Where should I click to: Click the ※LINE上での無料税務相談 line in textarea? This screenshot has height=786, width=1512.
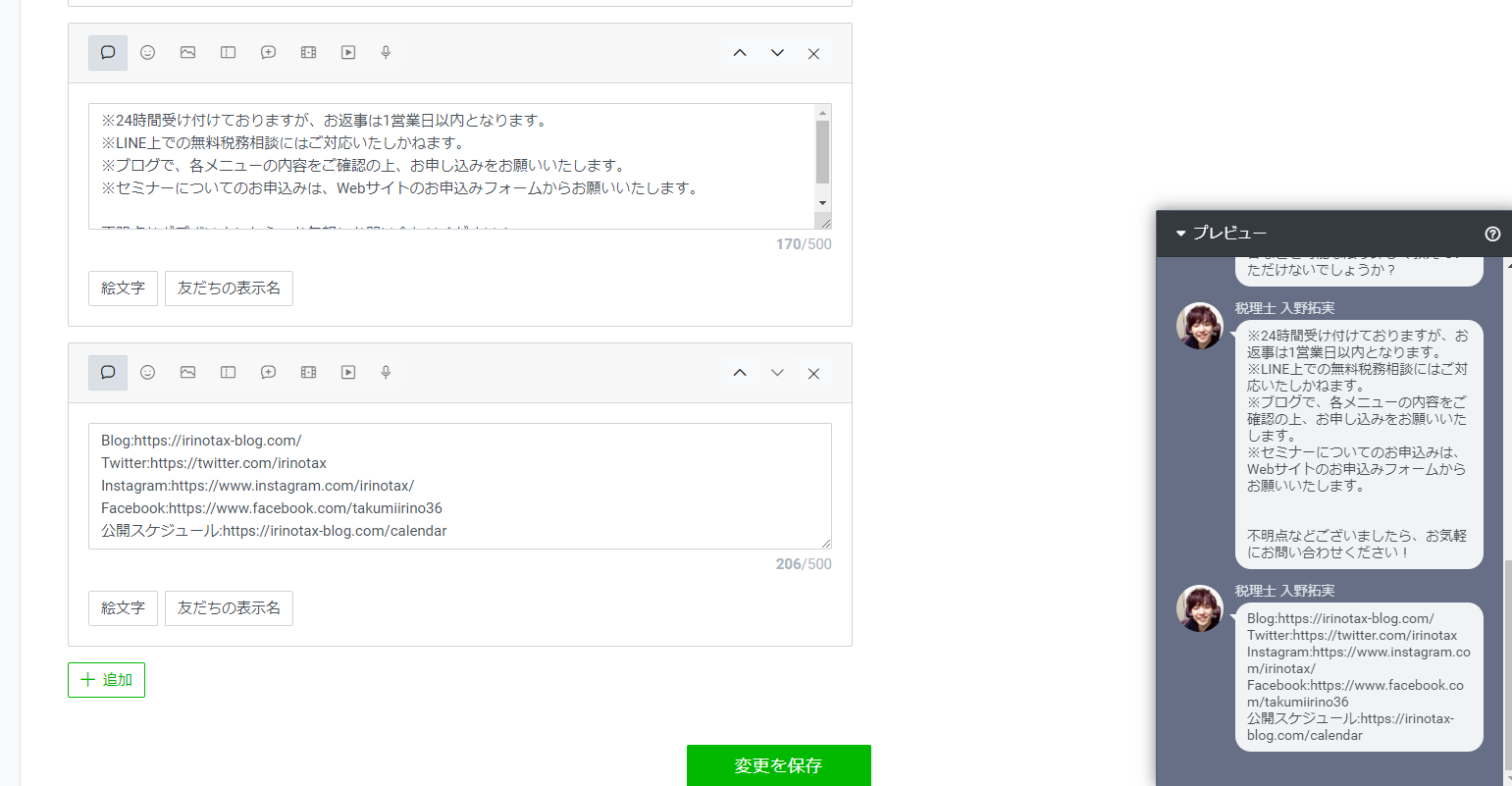point(283,143)
